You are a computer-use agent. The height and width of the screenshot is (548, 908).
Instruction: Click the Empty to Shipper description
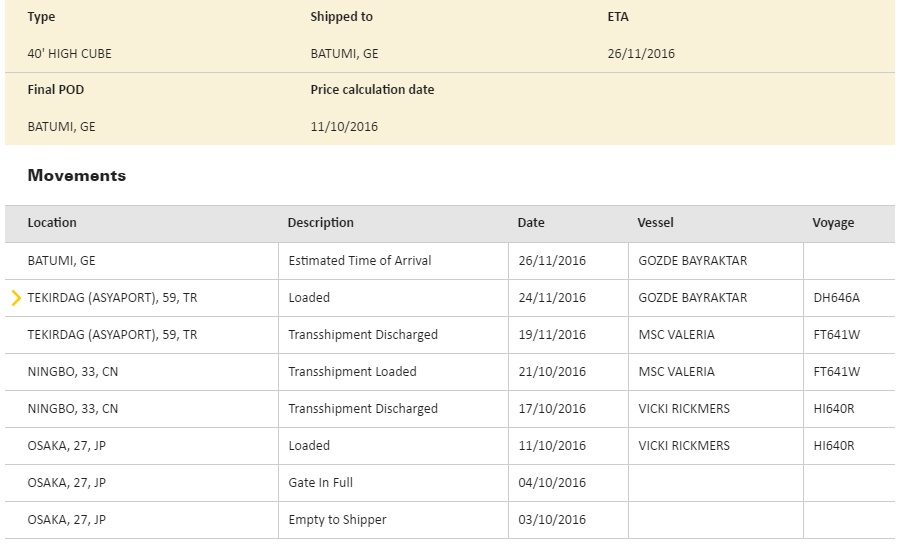click(x=337, y=520)
